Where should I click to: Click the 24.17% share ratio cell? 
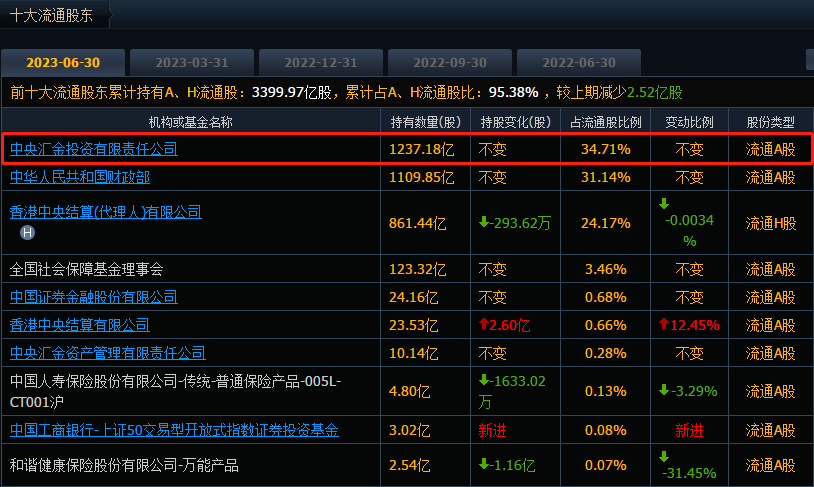click(x=605, y=223)
